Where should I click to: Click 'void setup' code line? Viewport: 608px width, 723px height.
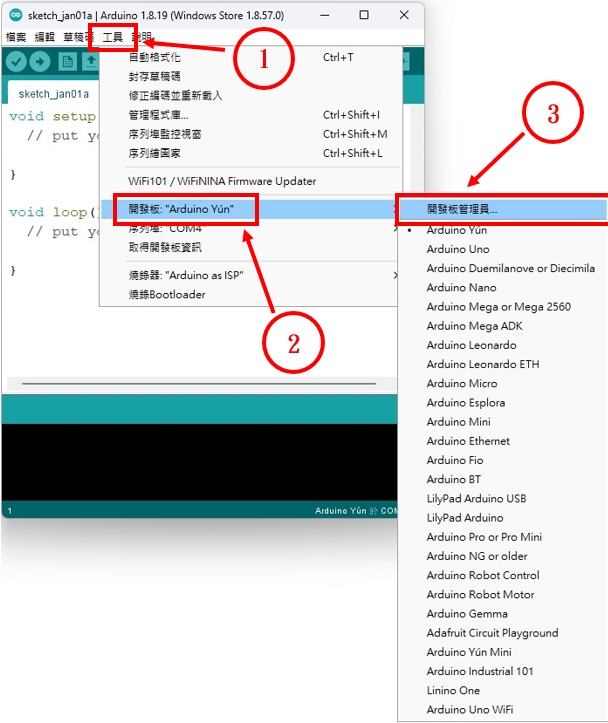tap(52, 116)
